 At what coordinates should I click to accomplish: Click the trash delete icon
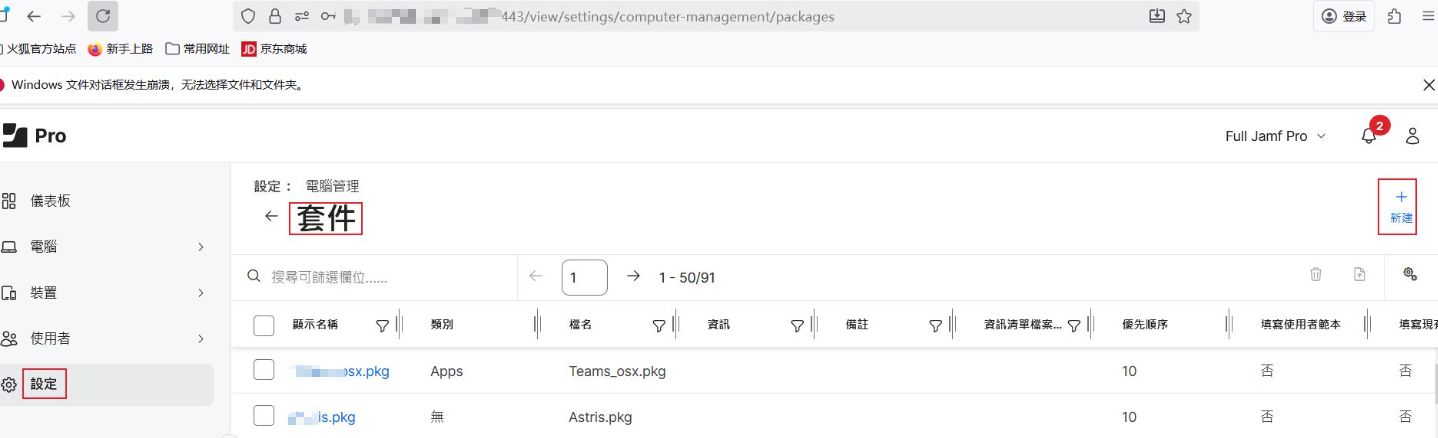point(1316,274)
